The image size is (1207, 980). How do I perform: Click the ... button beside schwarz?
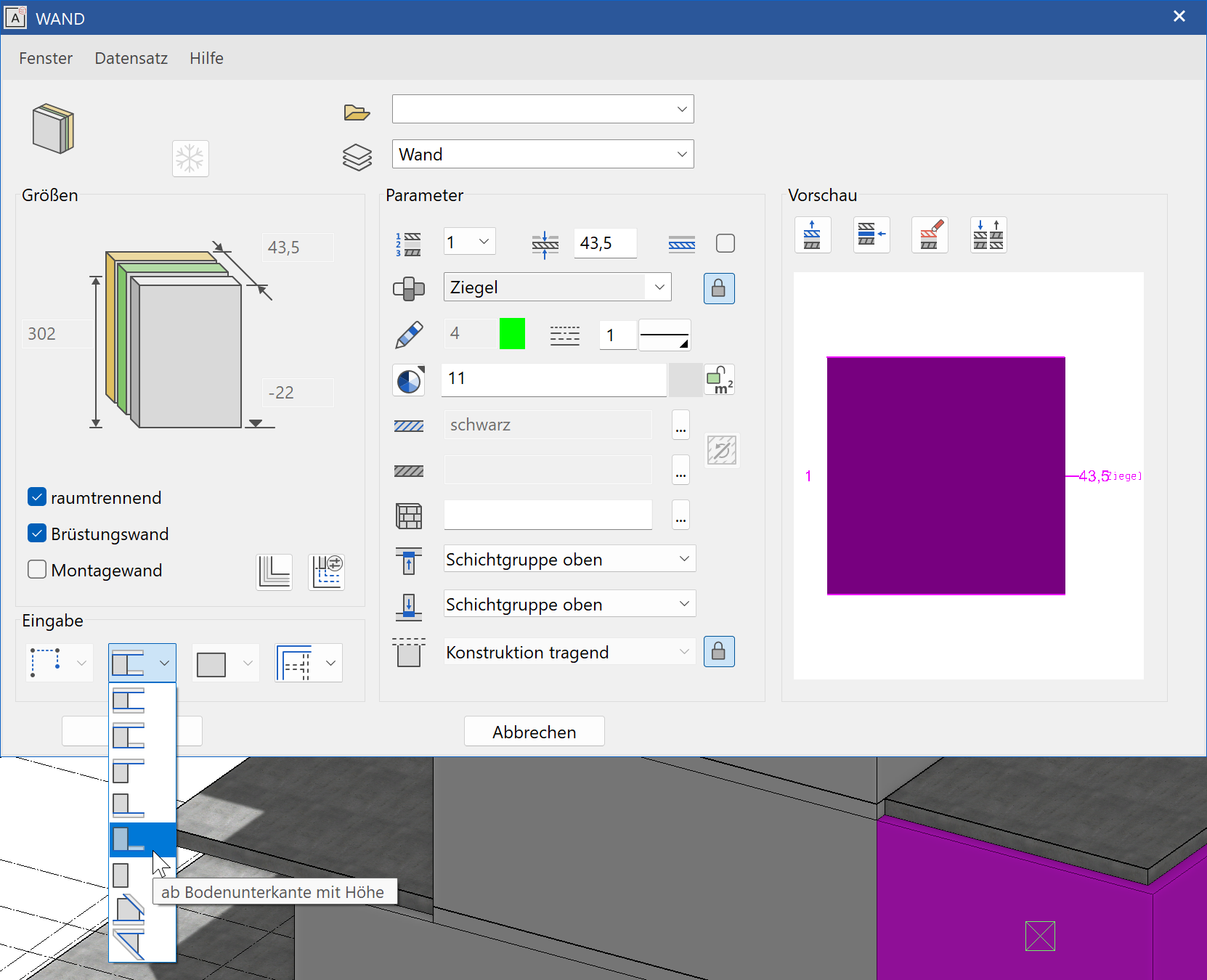point(680,425)
